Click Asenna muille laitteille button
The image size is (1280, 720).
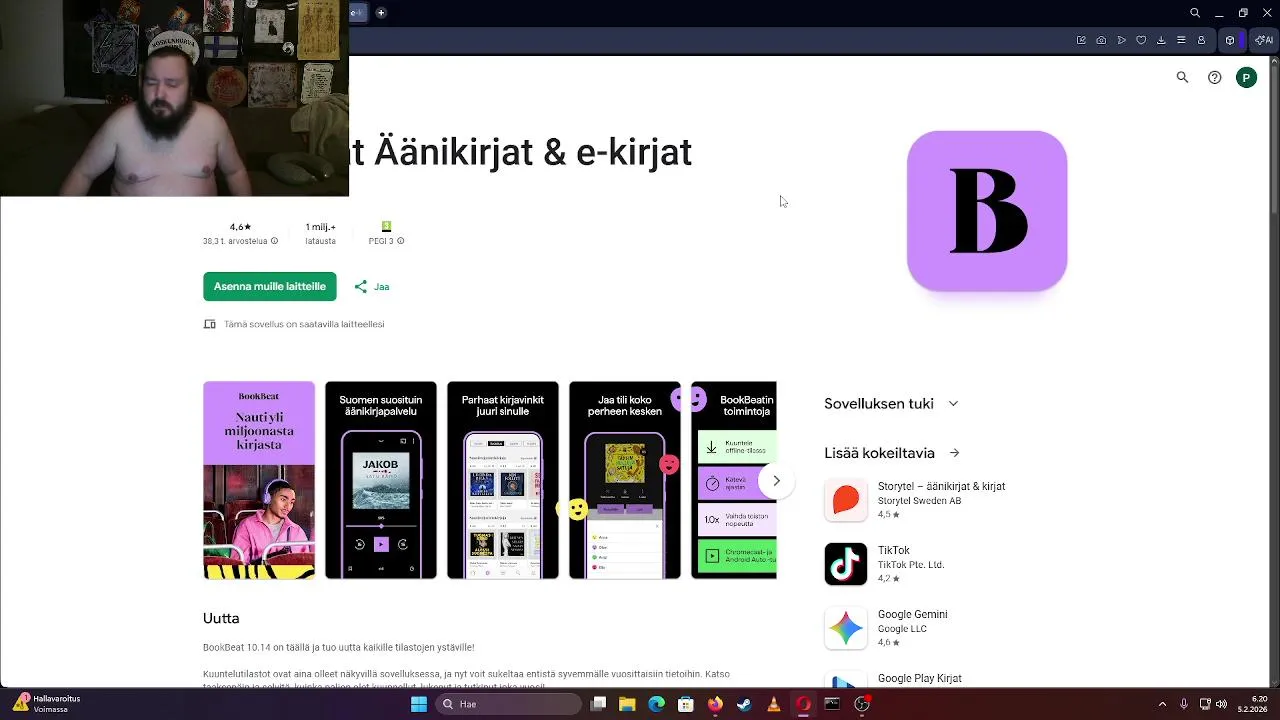coord(270,286)
